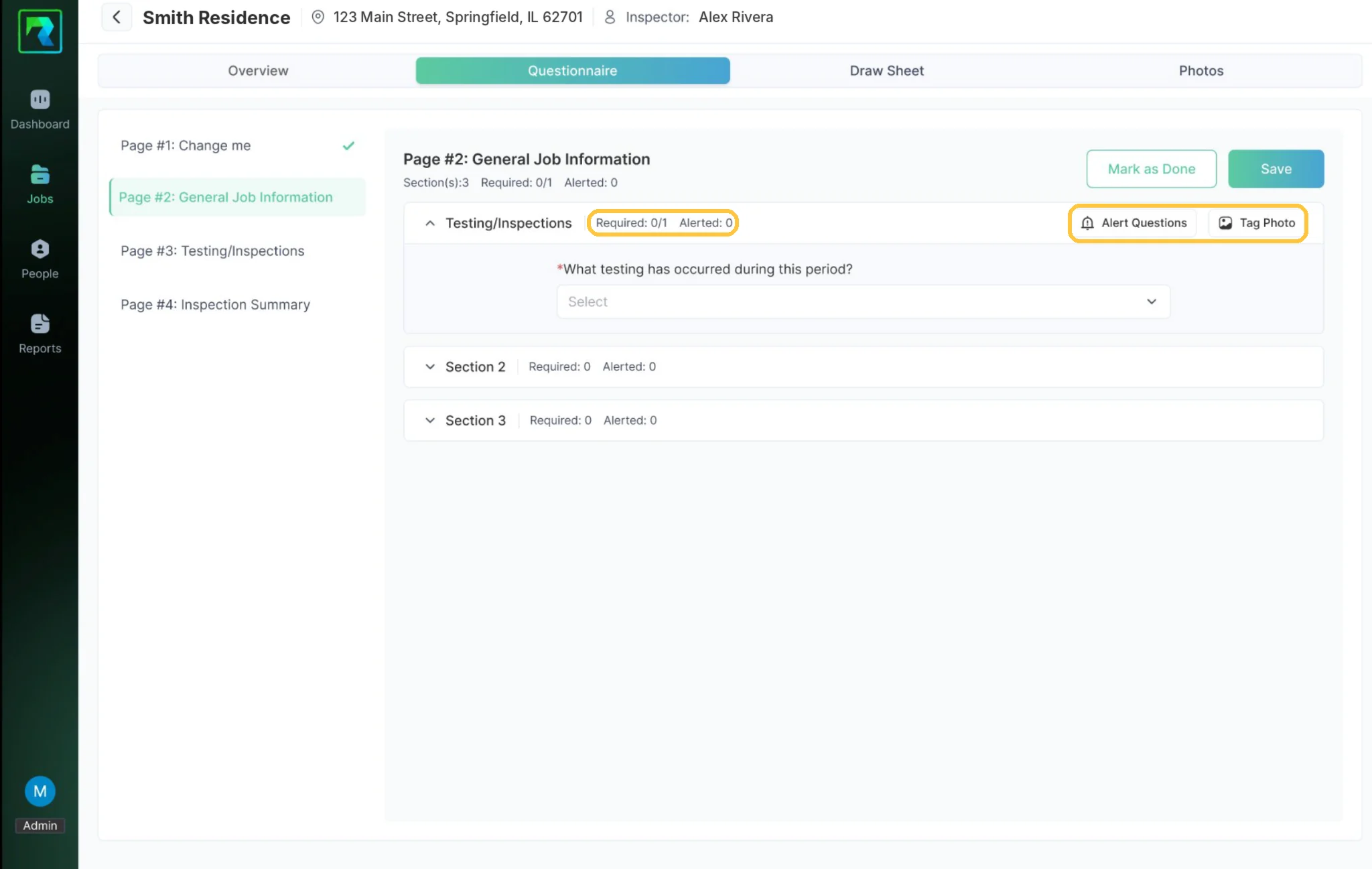Click the question 'What testing has occurred'

705,269
